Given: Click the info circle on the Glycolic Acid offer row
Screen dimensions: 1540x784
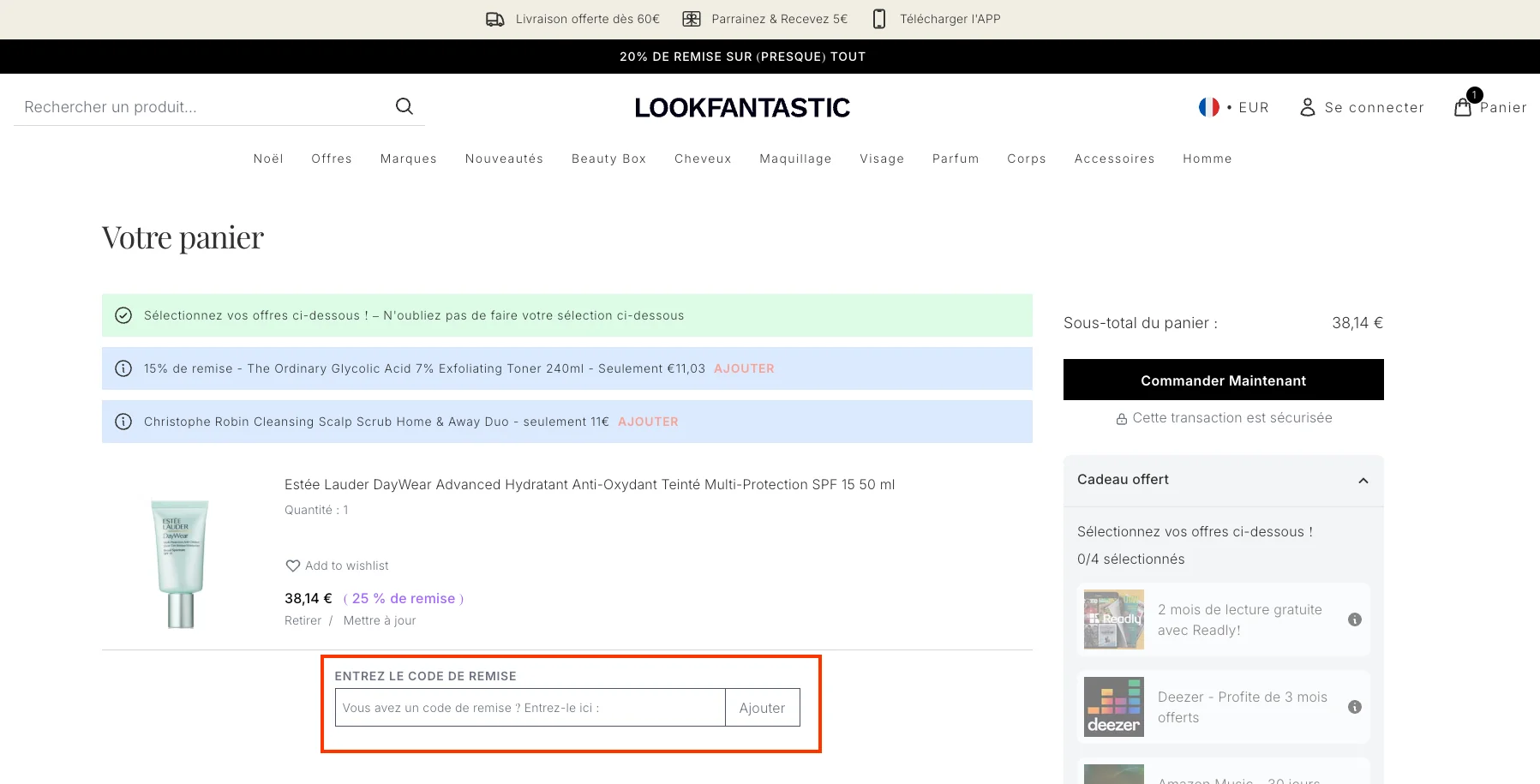Looking at the screenshot, I should coord(123,368).
